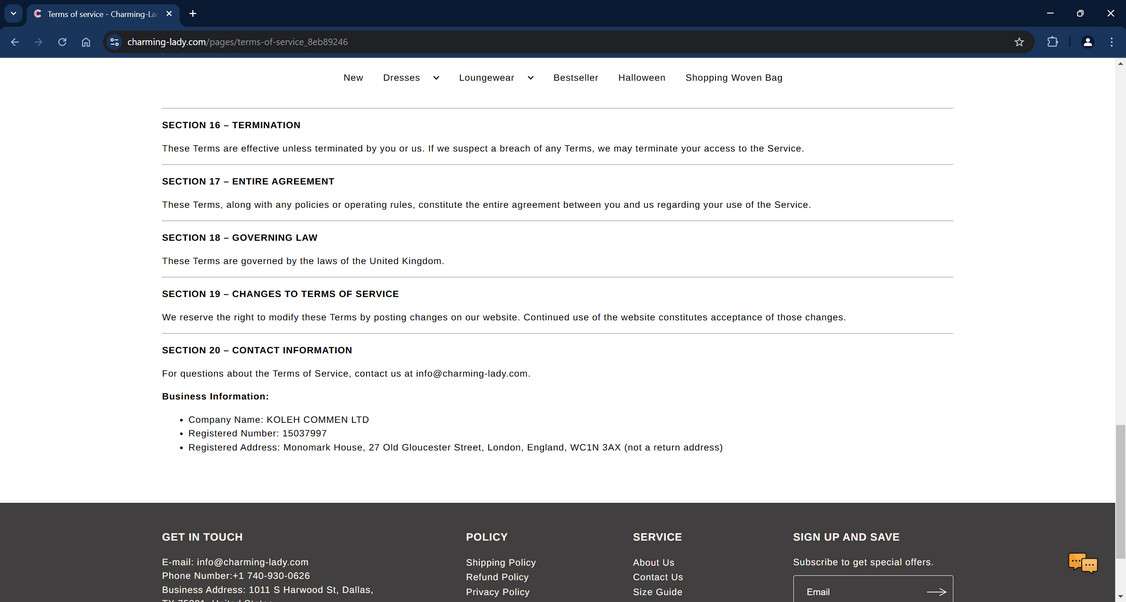The image size is (1126, 602).
Task: Close the Terms of service tab
Action: 169,14
